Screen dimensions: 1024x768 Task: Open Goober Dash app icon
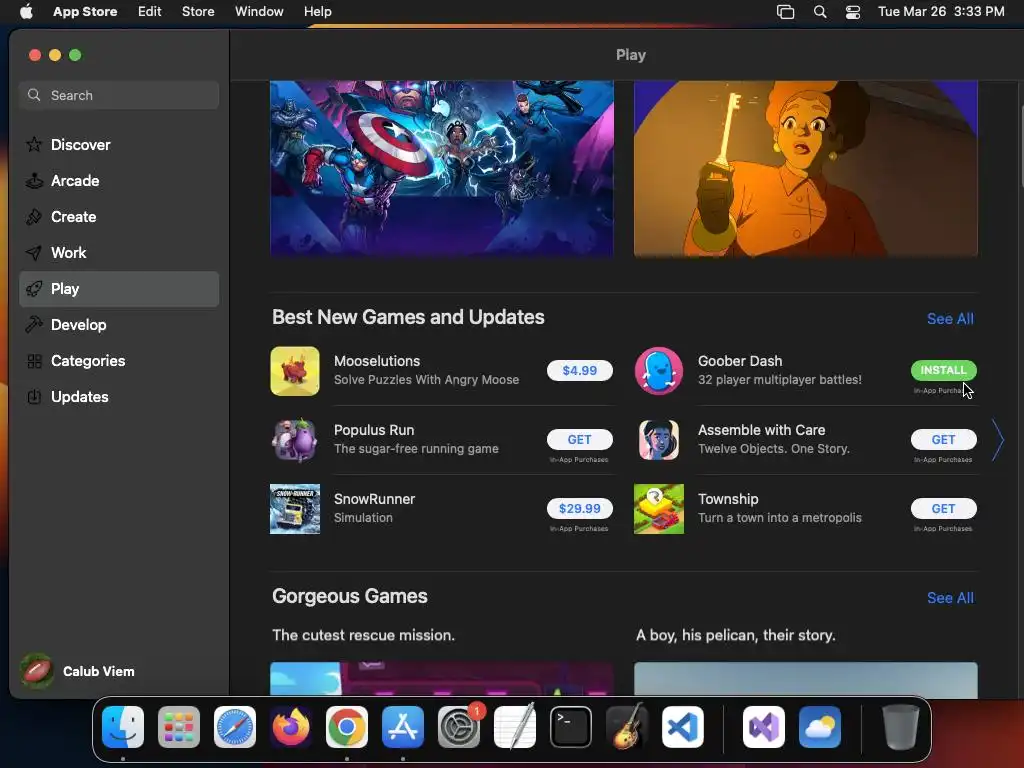coord(659,371)
